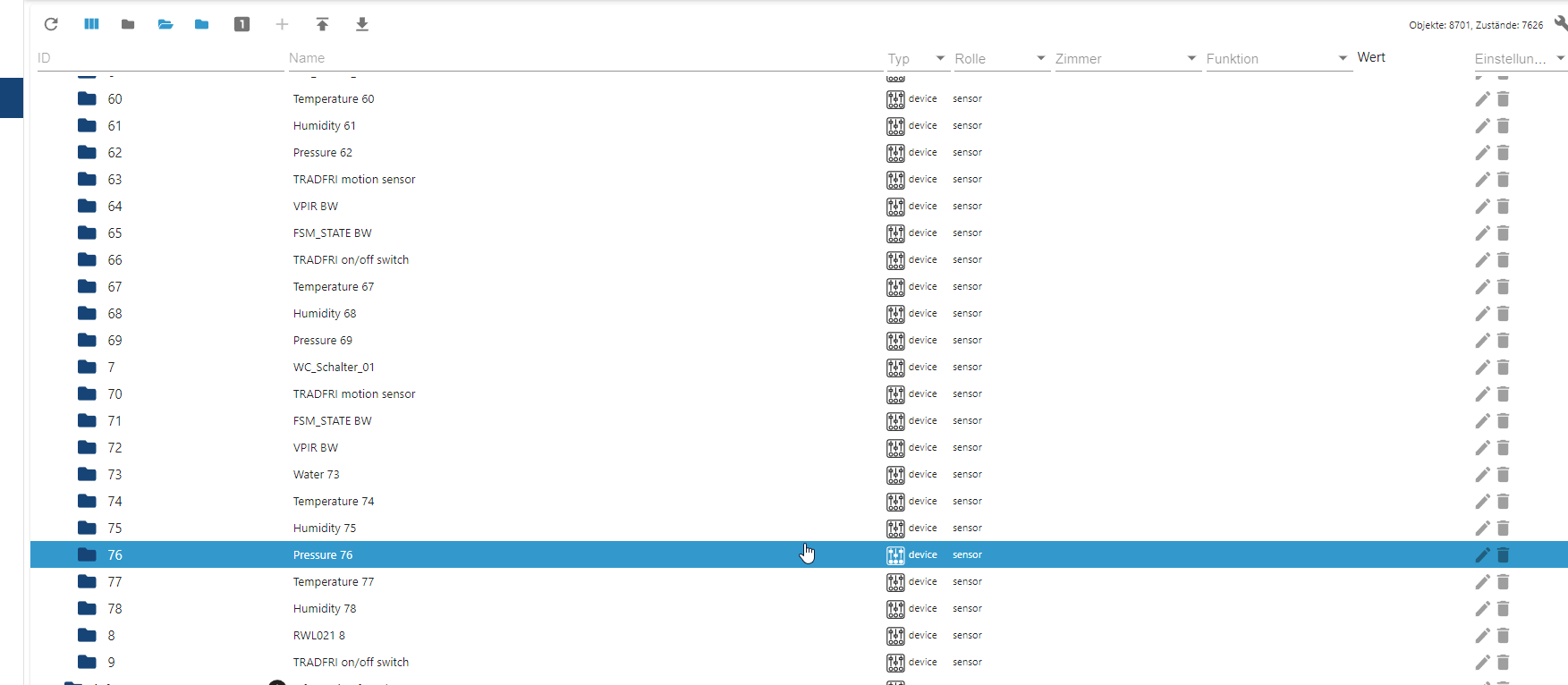Click device type text of Humidity 68
The image size is (1568, 685).
click(922, 313)
